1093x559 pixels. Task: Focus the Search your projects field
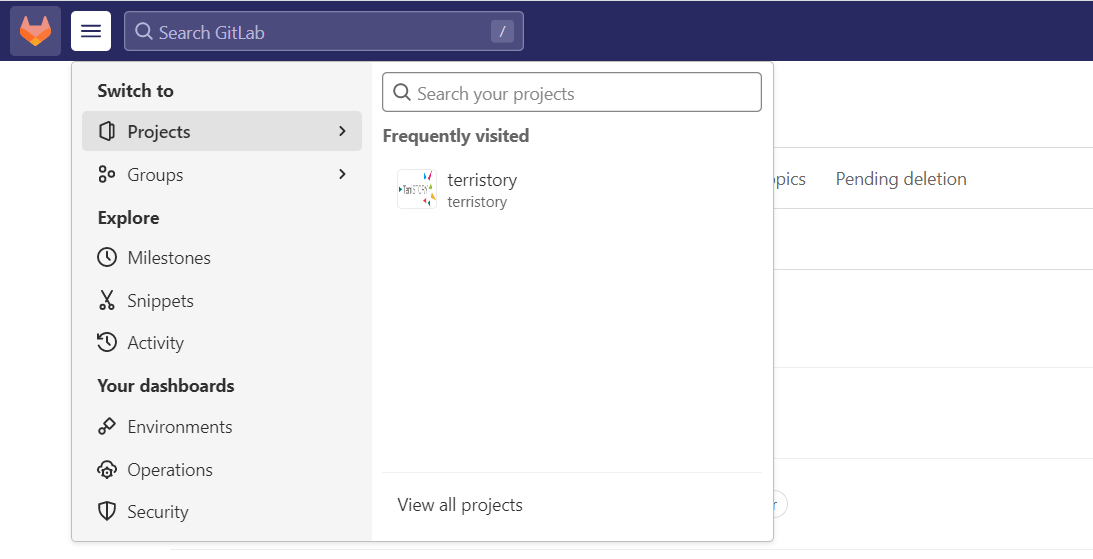pos(572,92)
